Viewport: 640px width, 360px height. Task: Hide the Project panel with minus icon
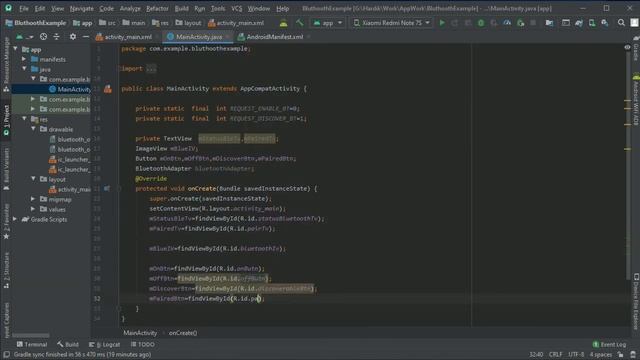point(86,37)
